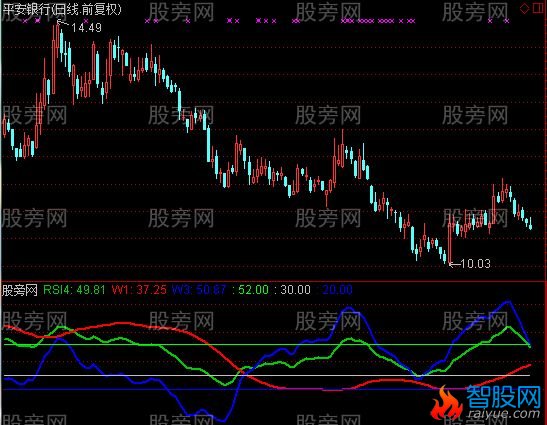Screen dimensions: 547x425
Task: Click the 14.49 high price label
Action: 86,28
